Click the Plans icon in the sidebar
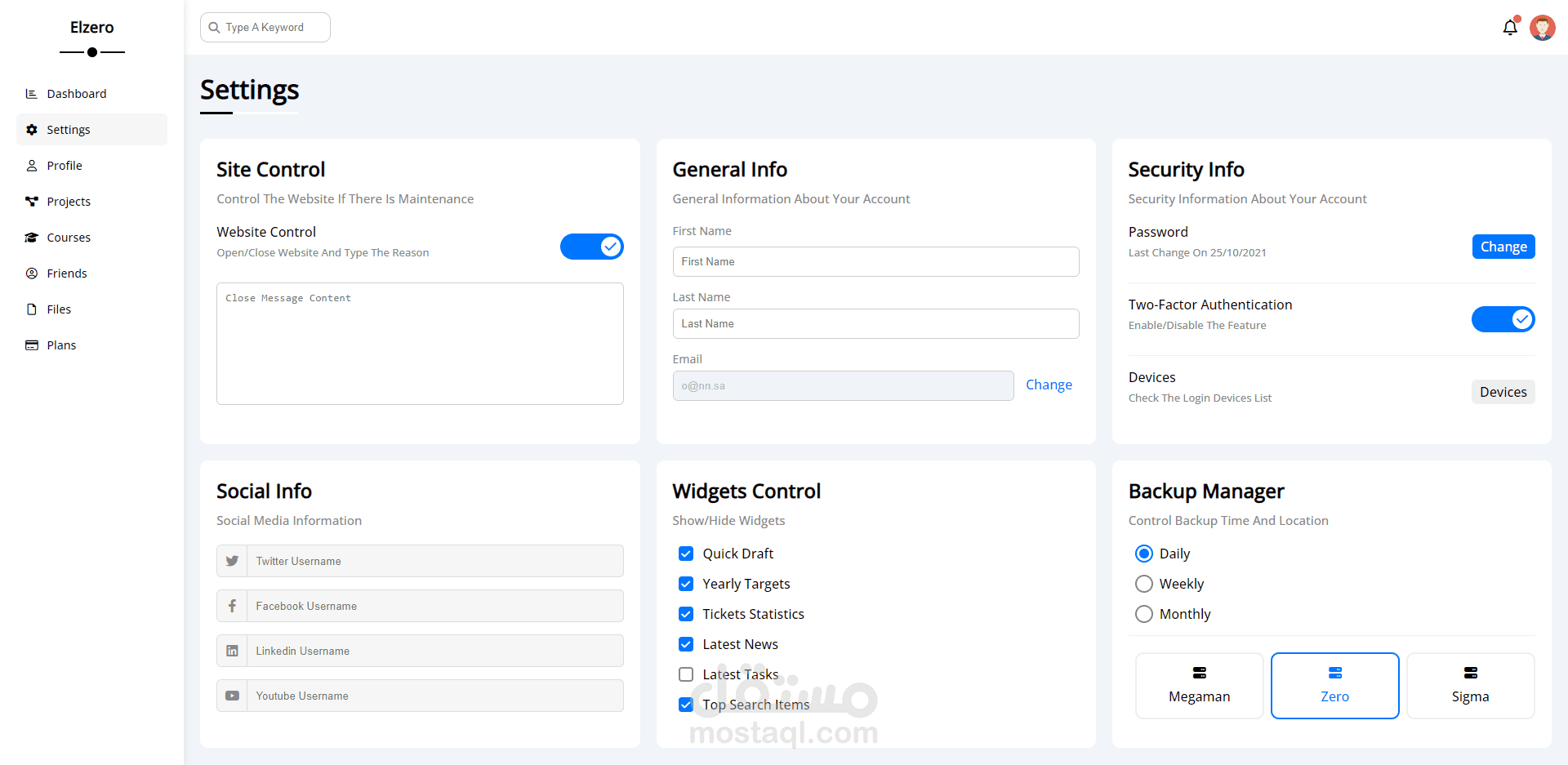 (31, 345)
